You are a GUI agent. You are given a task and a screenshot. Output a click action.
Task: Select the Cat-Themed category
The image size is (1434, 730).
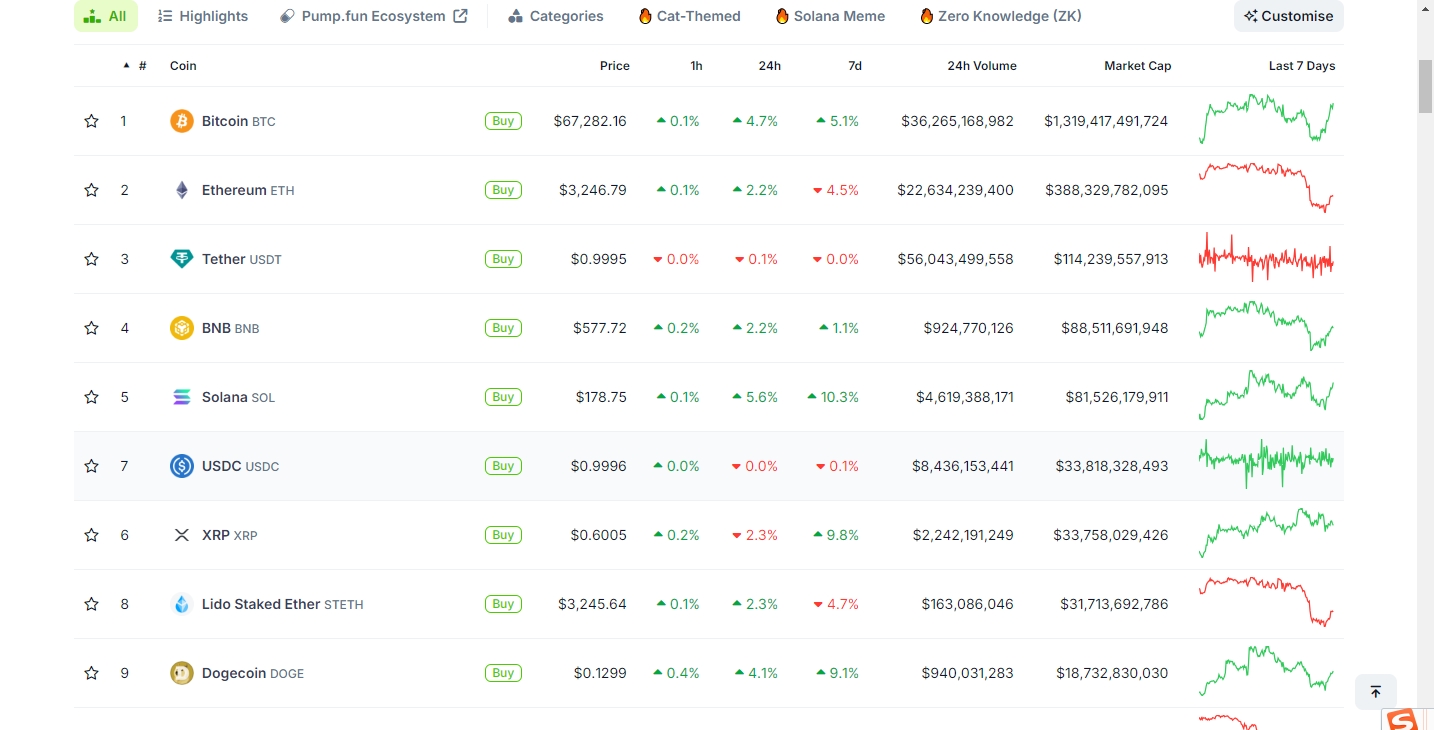pos(690,16)
